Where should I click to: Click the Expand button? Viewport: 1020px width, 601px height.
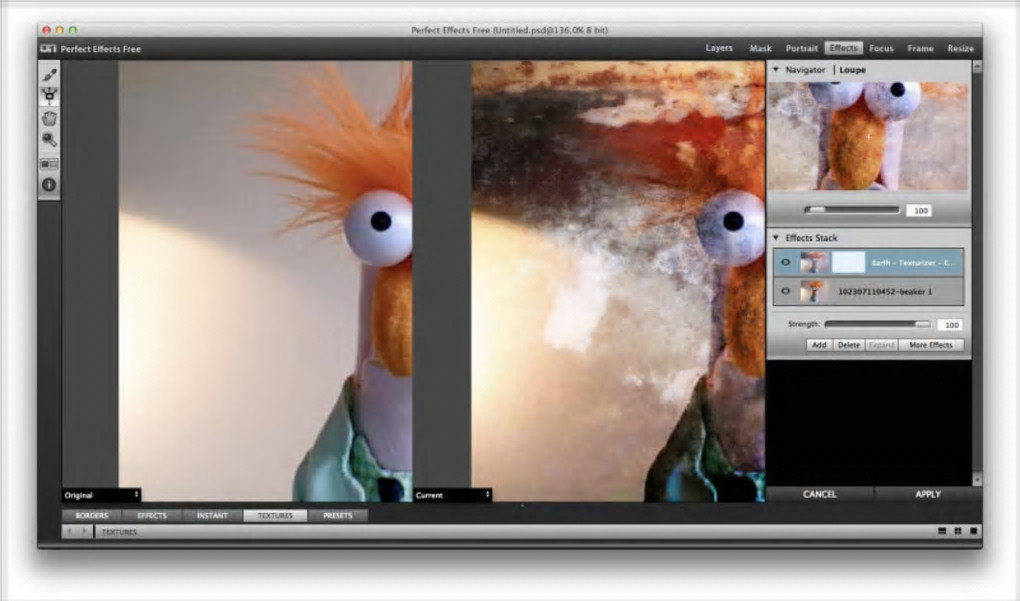(881, 345)
